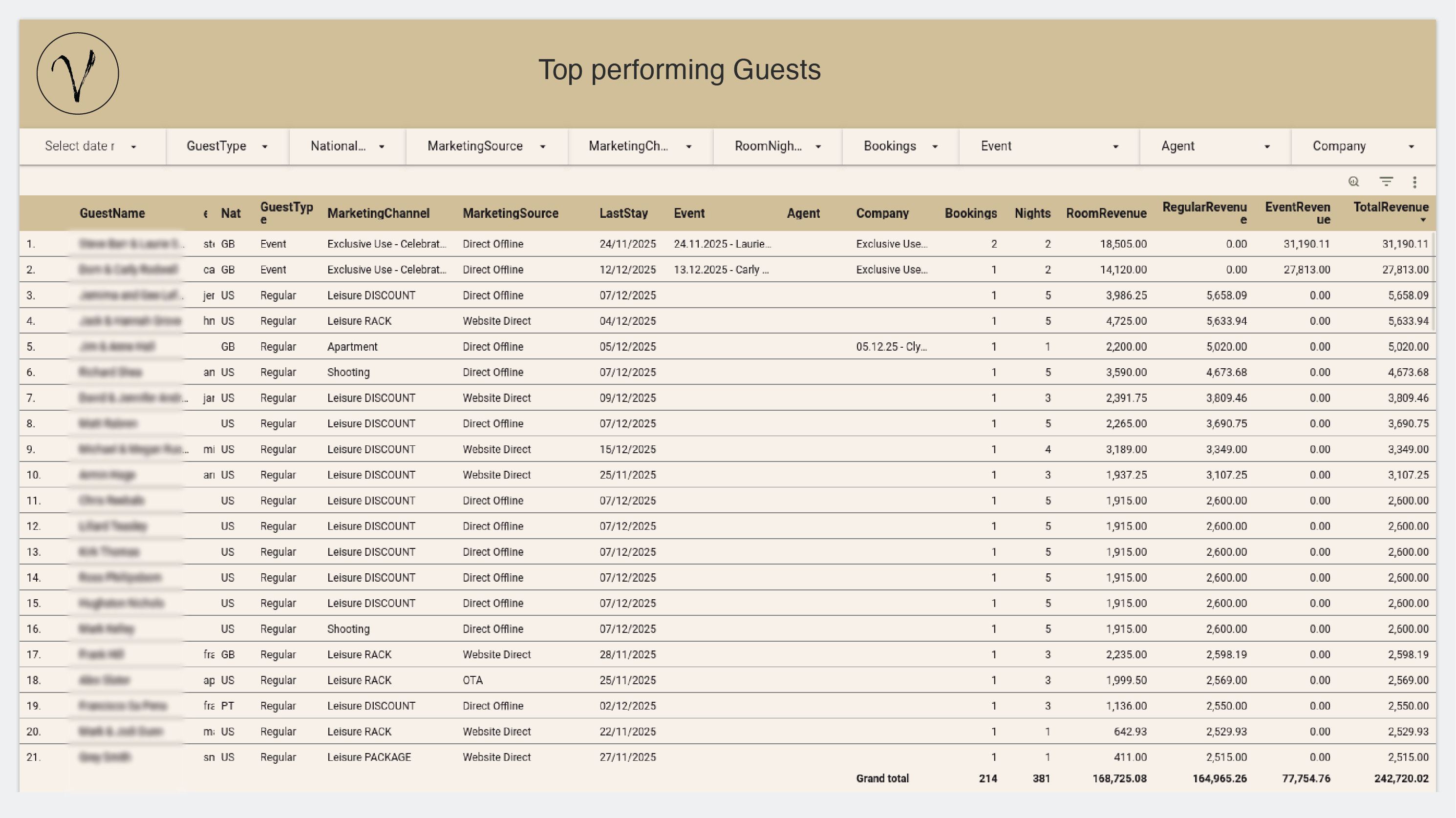Open the three-dot more options menu
The width and height of the screenshot is (1456, 818).
[x=1415, y=182]
